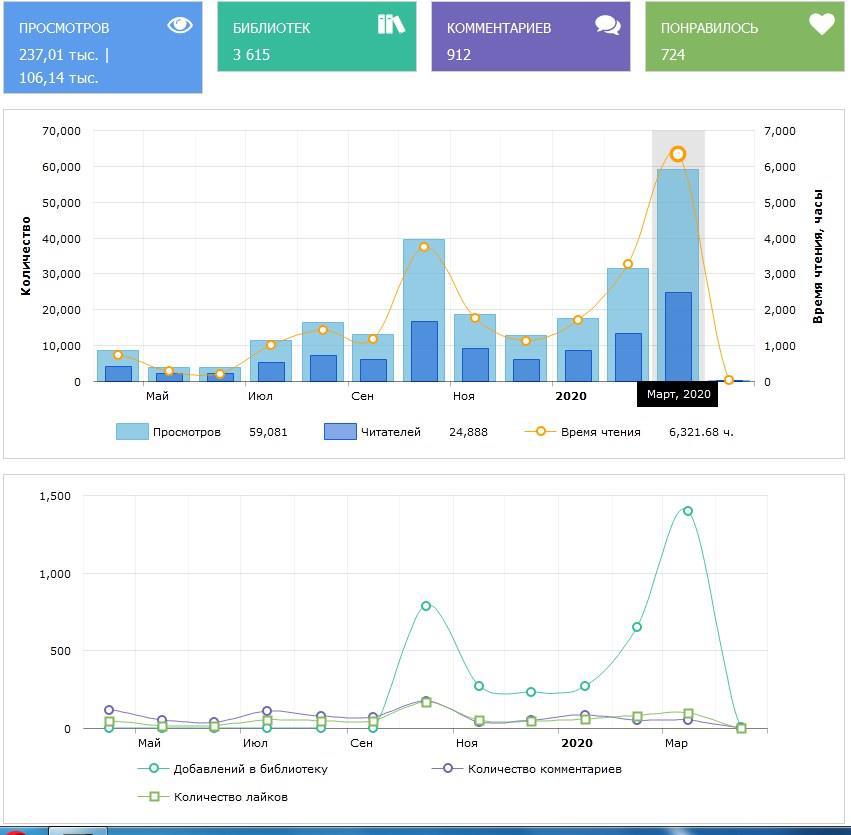Click the purple circle marker beside Количество комментариев
The image size is (851, 835).
[447, 768]
